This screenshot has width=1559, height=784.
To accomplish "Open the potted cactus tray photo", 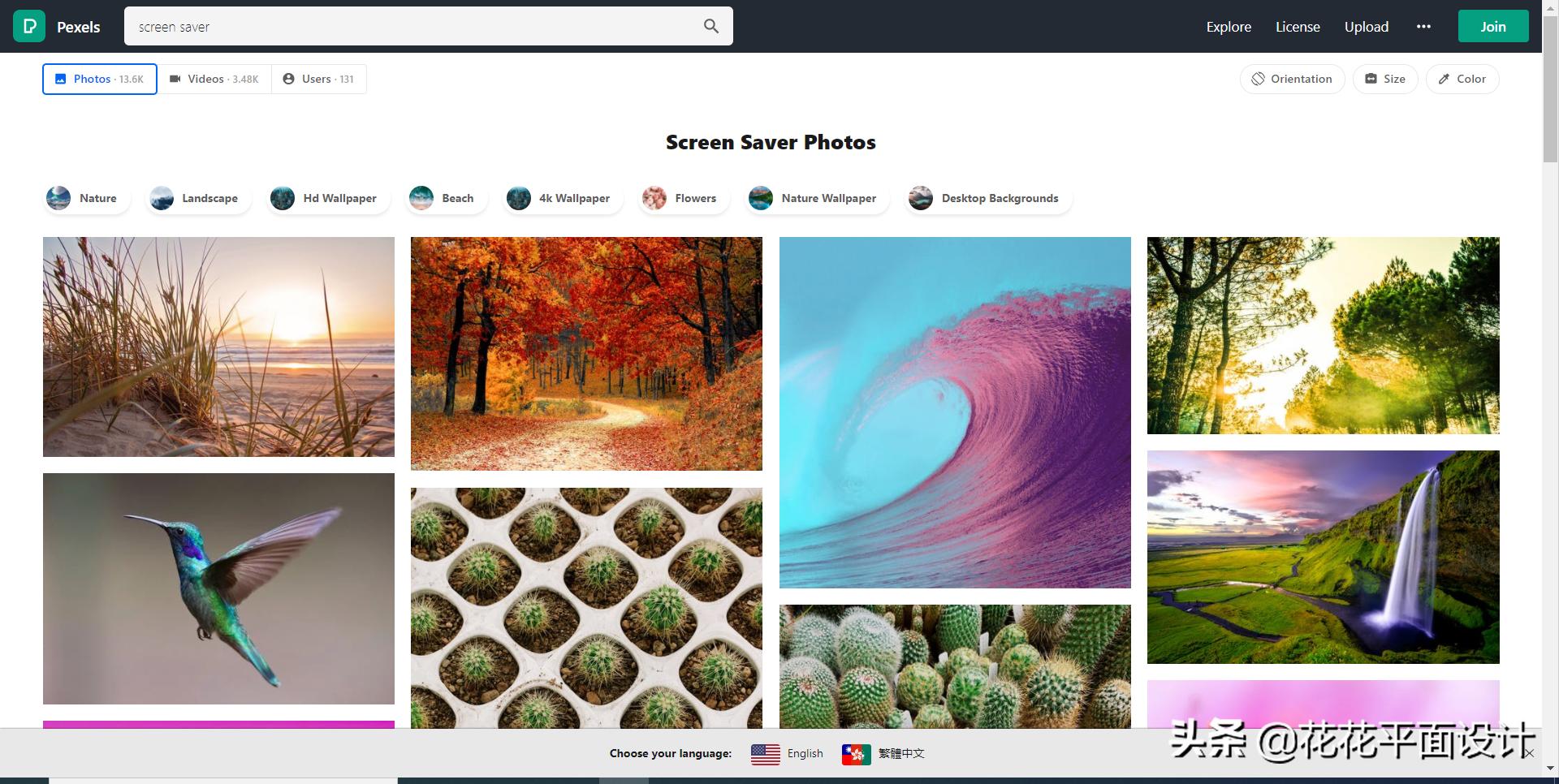I will coord(586,608).
